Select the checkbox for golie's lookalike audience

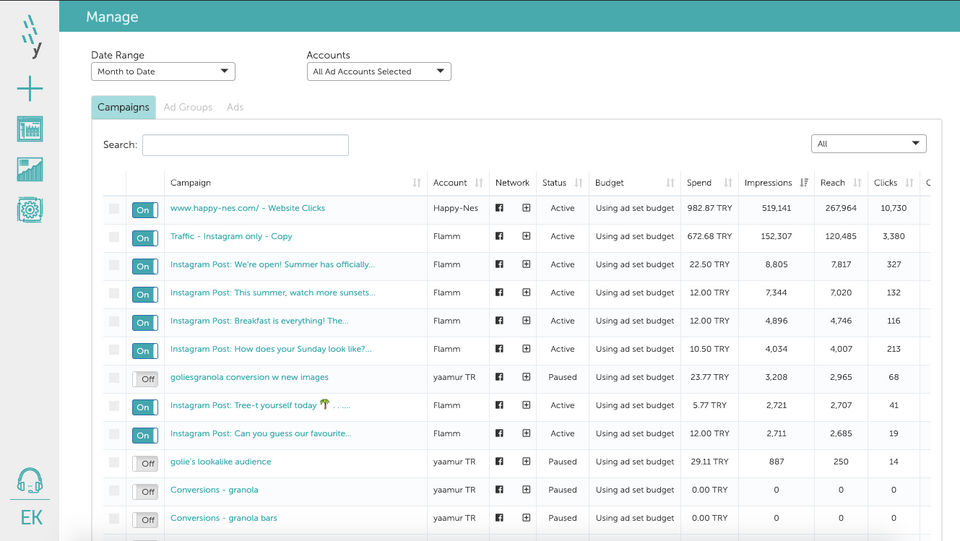point(114,462)
